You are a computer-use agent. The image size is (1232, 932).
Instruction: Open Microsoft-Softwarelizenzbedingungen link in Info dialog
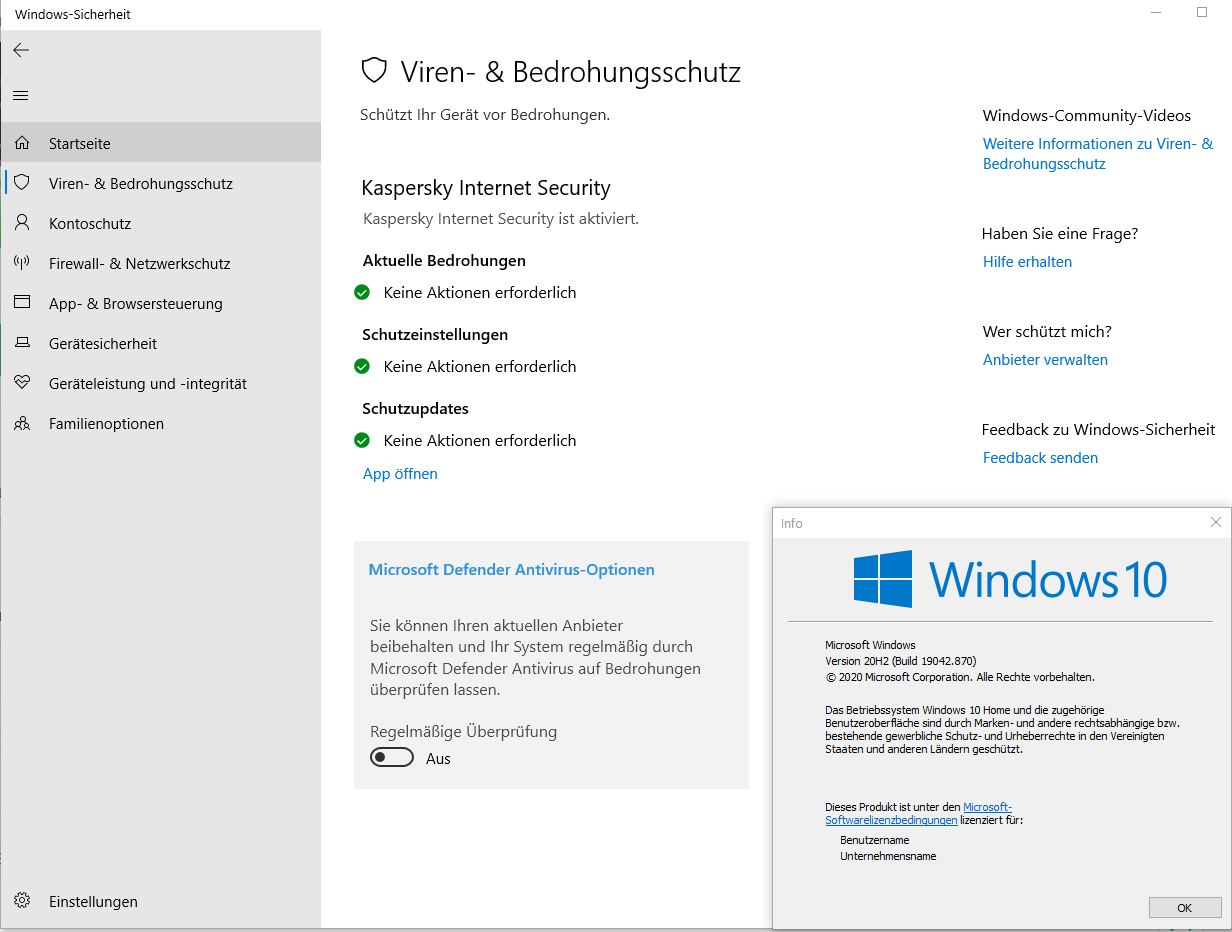pyautogui.click(x=918, y=813)
